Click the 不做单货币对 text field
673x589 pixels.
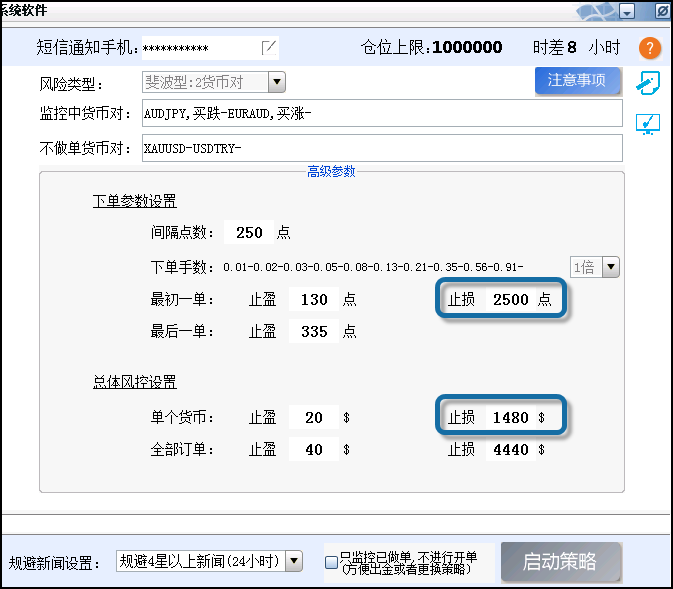(x=381, y=148)
